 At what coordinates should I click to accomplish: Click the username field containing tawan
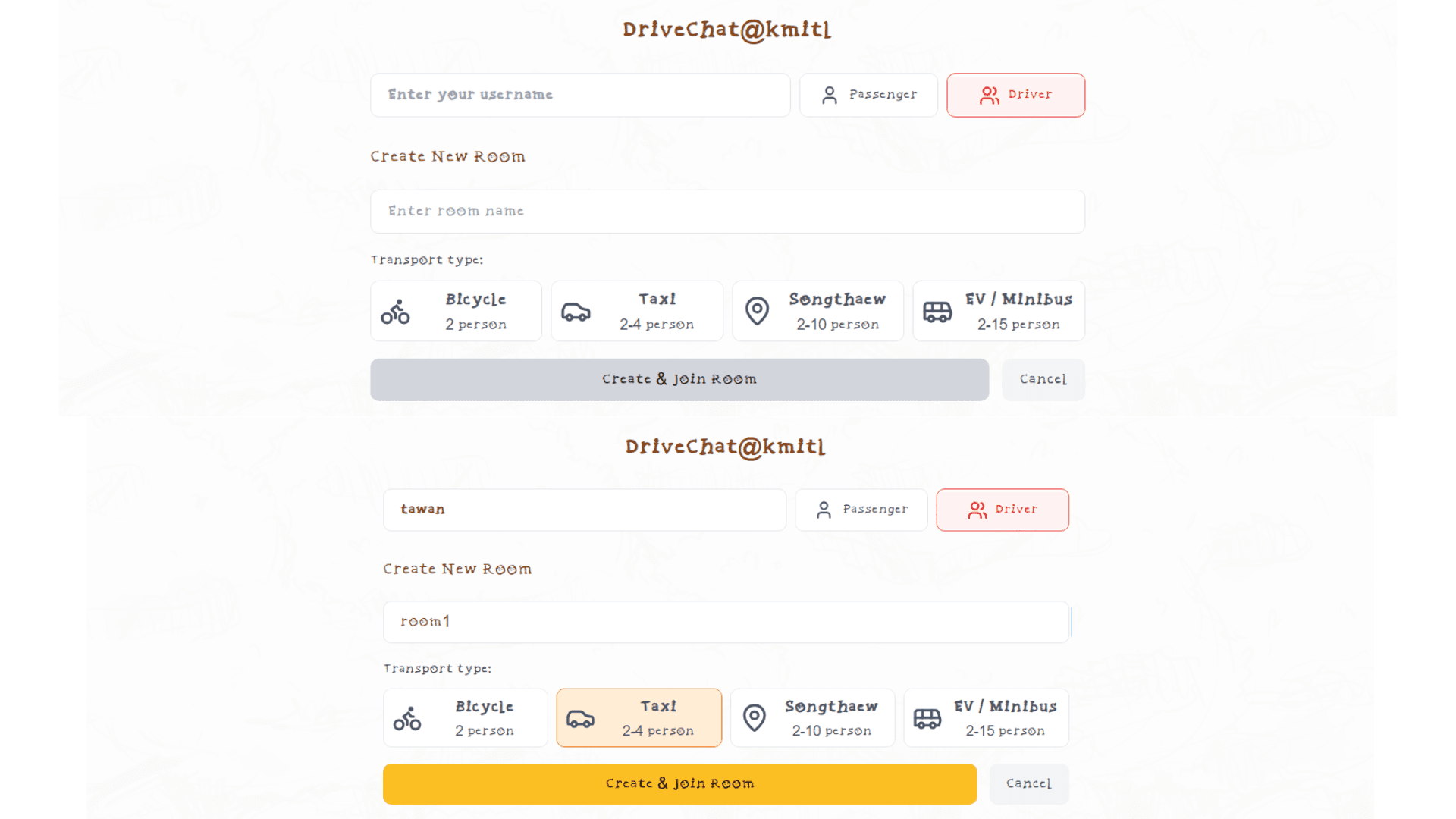pyautogui.click(x=584, y=510)
